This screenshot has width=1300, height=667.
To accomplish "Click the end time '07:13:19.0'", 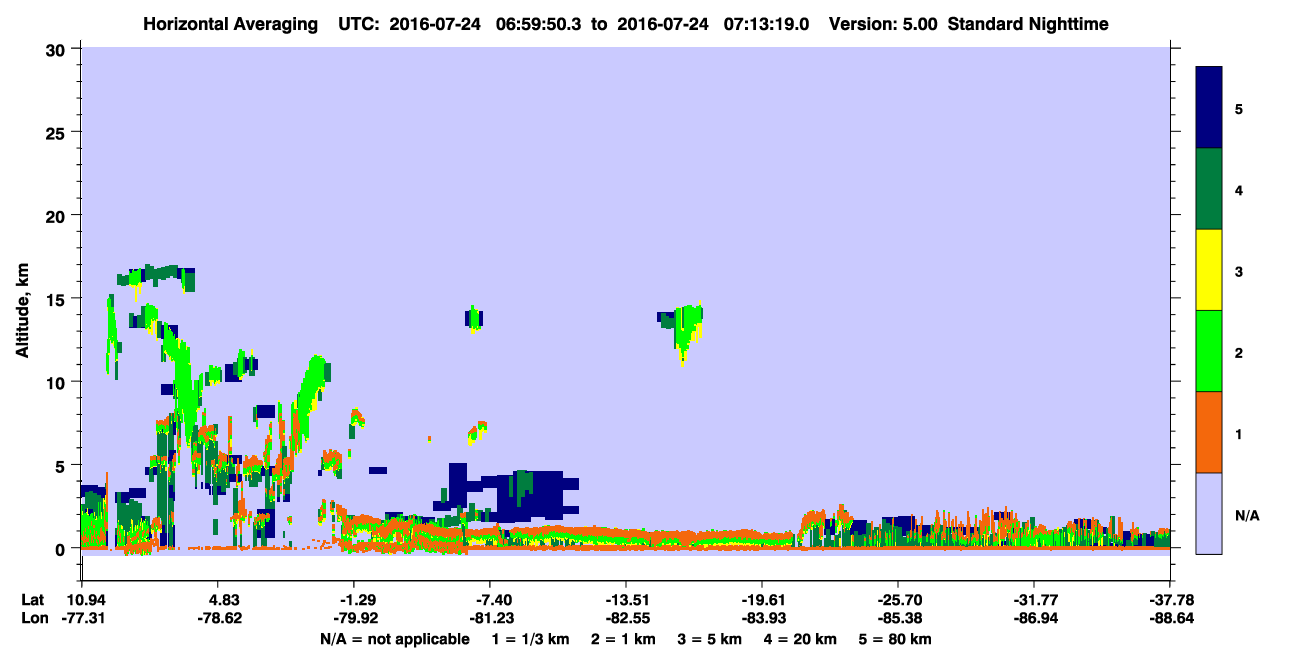I will pos(766,24).
